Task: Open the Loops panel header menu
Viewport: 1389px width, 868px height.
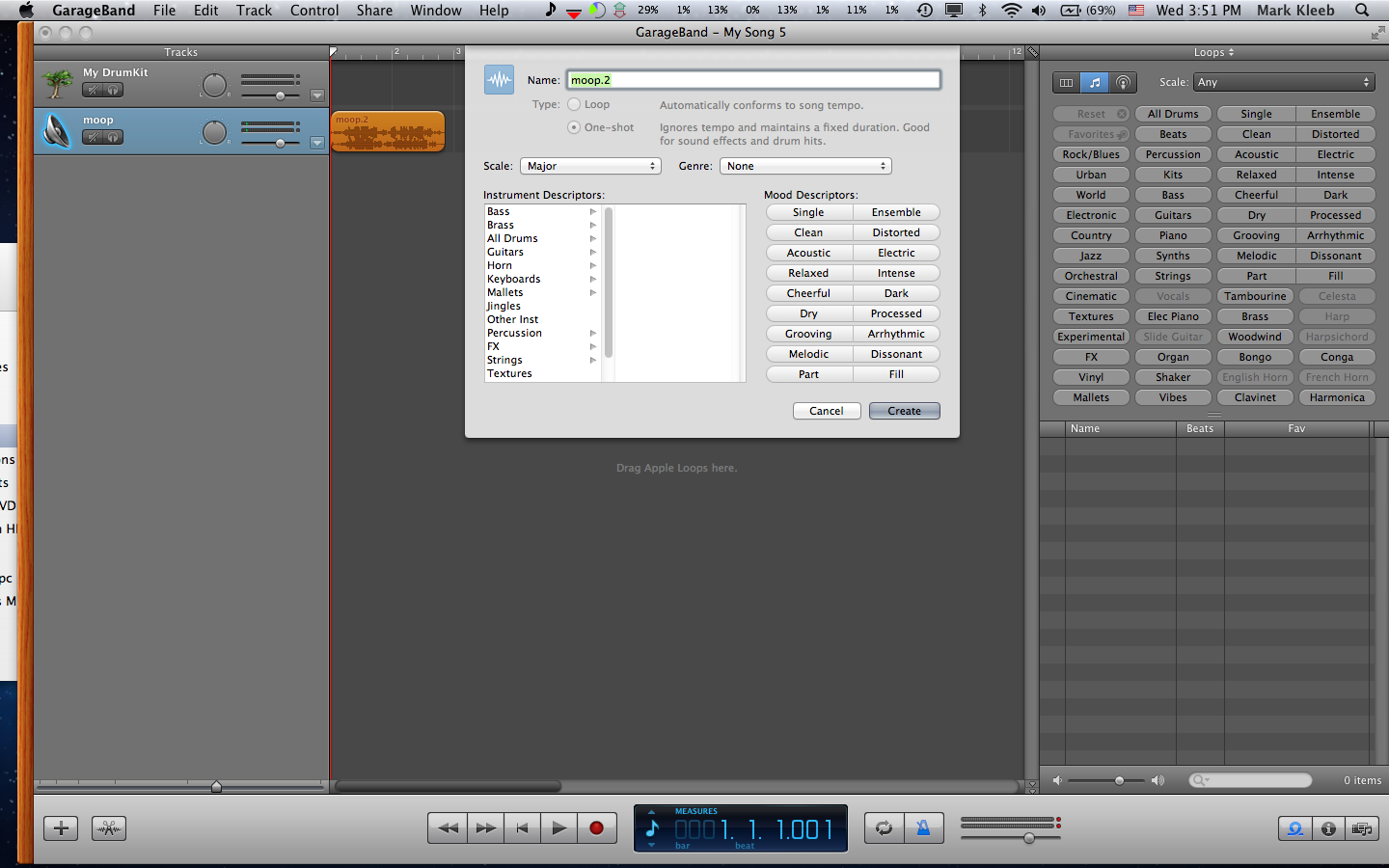Action: [1213, 52]
